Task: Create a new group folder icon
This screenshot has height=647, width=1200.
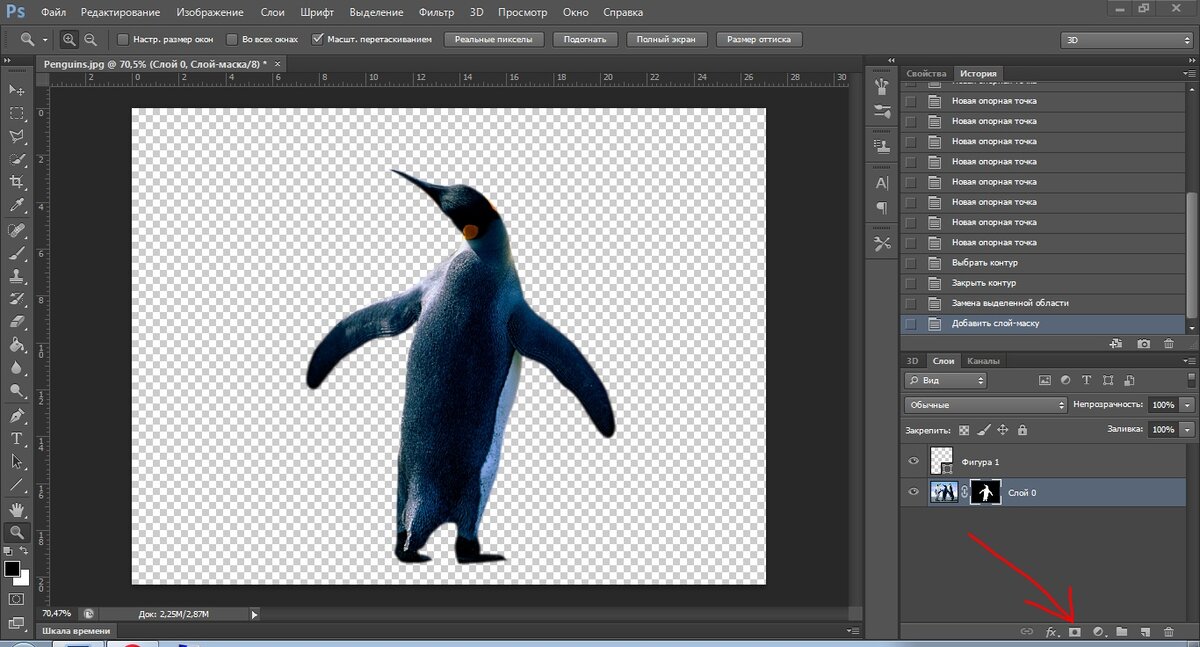Action: coord(1122,632)
